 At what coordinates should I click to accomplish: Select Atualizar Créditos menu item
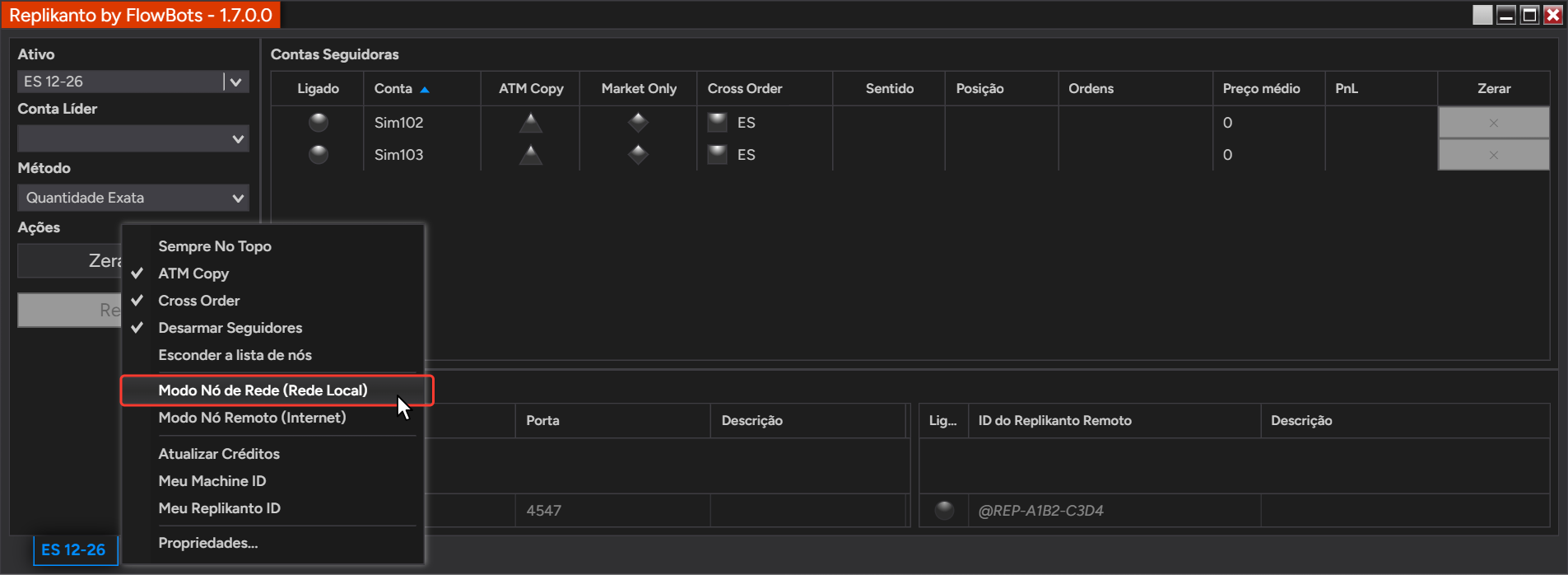point(272,454)
